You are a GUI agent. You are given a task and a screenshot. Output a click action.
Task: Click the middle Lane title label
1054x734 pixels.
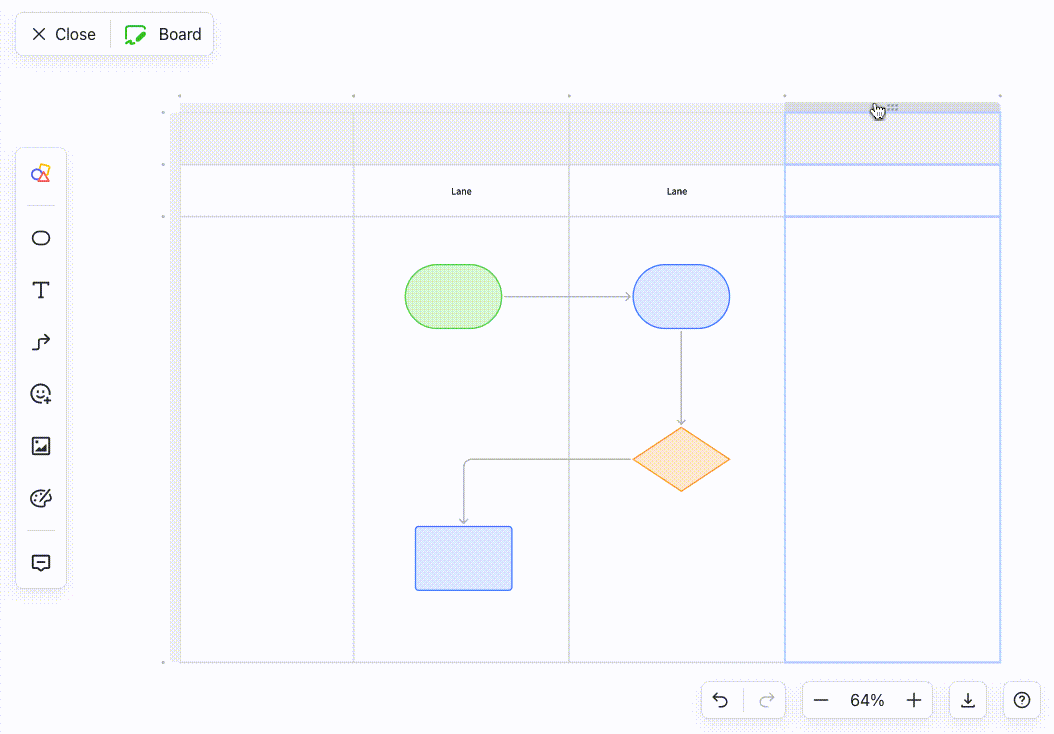[x=676, y=191]
